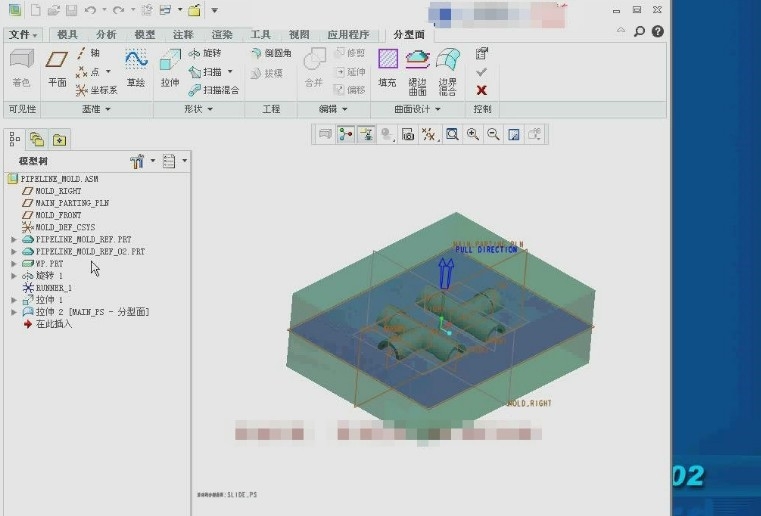The height and width of the screenshot is (516, 761).
Task: Switch to the favorites navigator tab
Action: click(59, 140)
